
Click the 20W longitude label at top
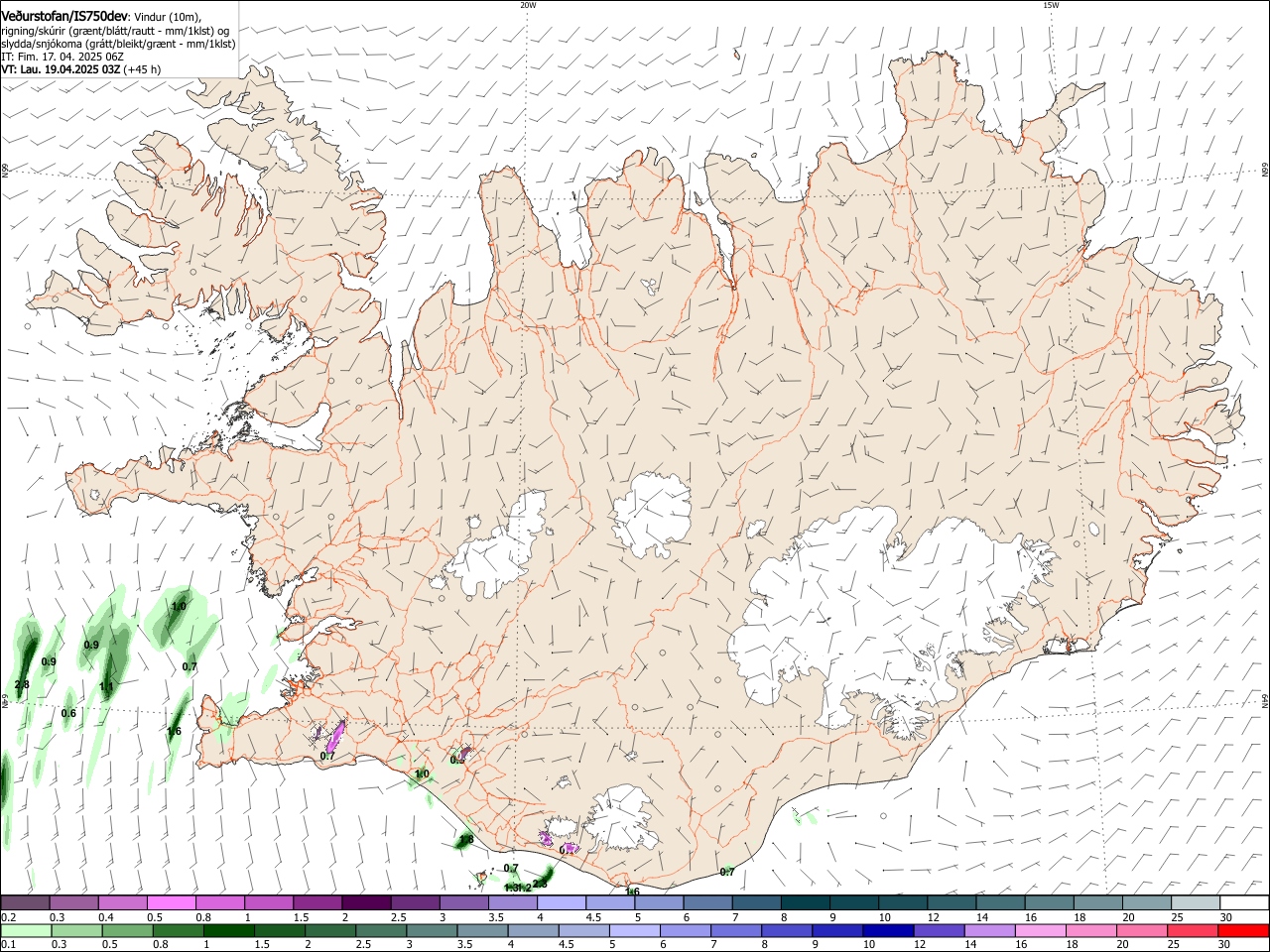coord(528,5)
